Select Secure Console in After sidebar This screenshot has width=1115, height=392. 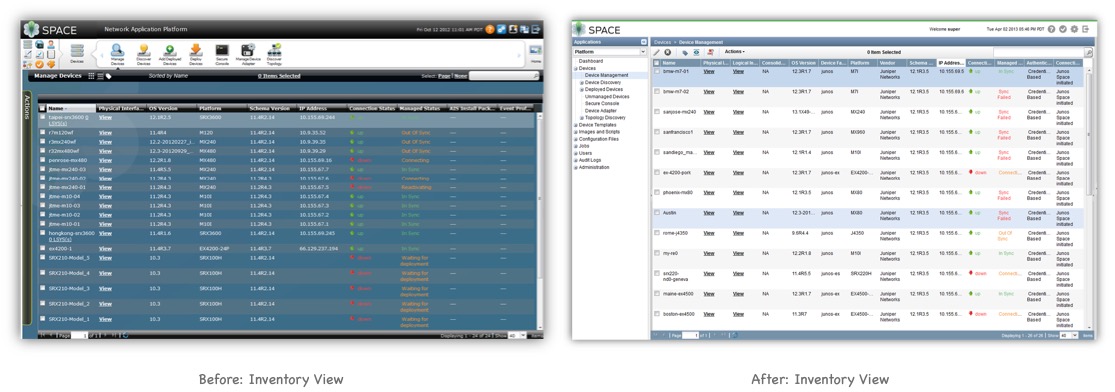click(602, 103)
